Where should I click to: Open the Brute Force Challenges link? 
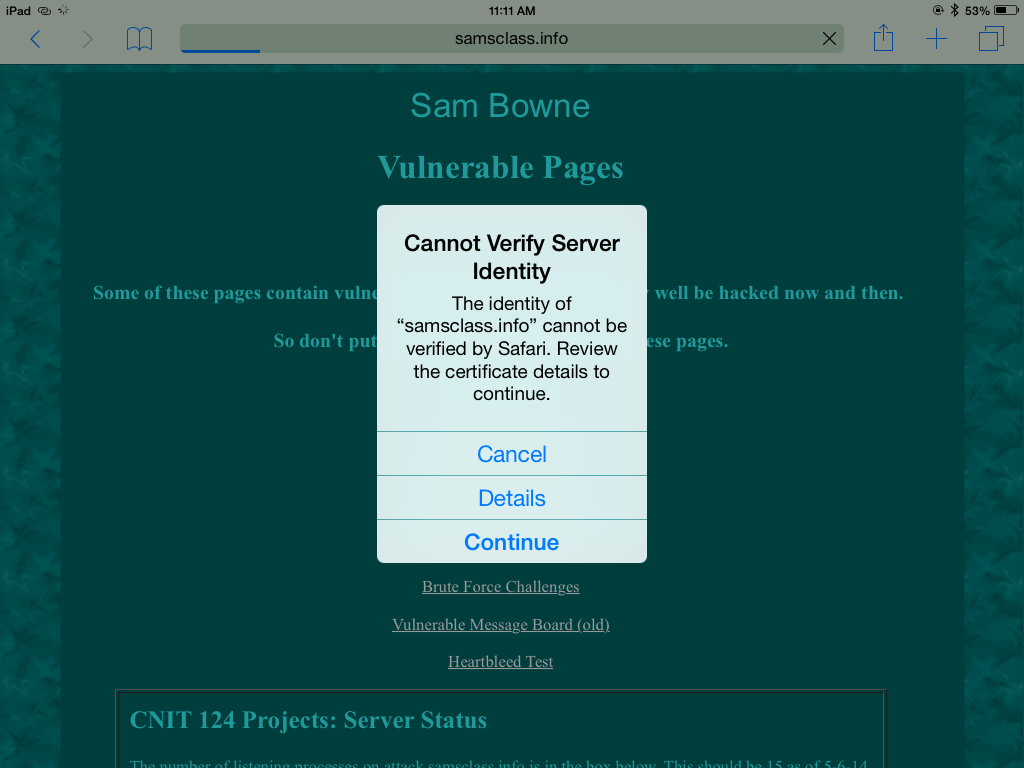coord(500,586)
